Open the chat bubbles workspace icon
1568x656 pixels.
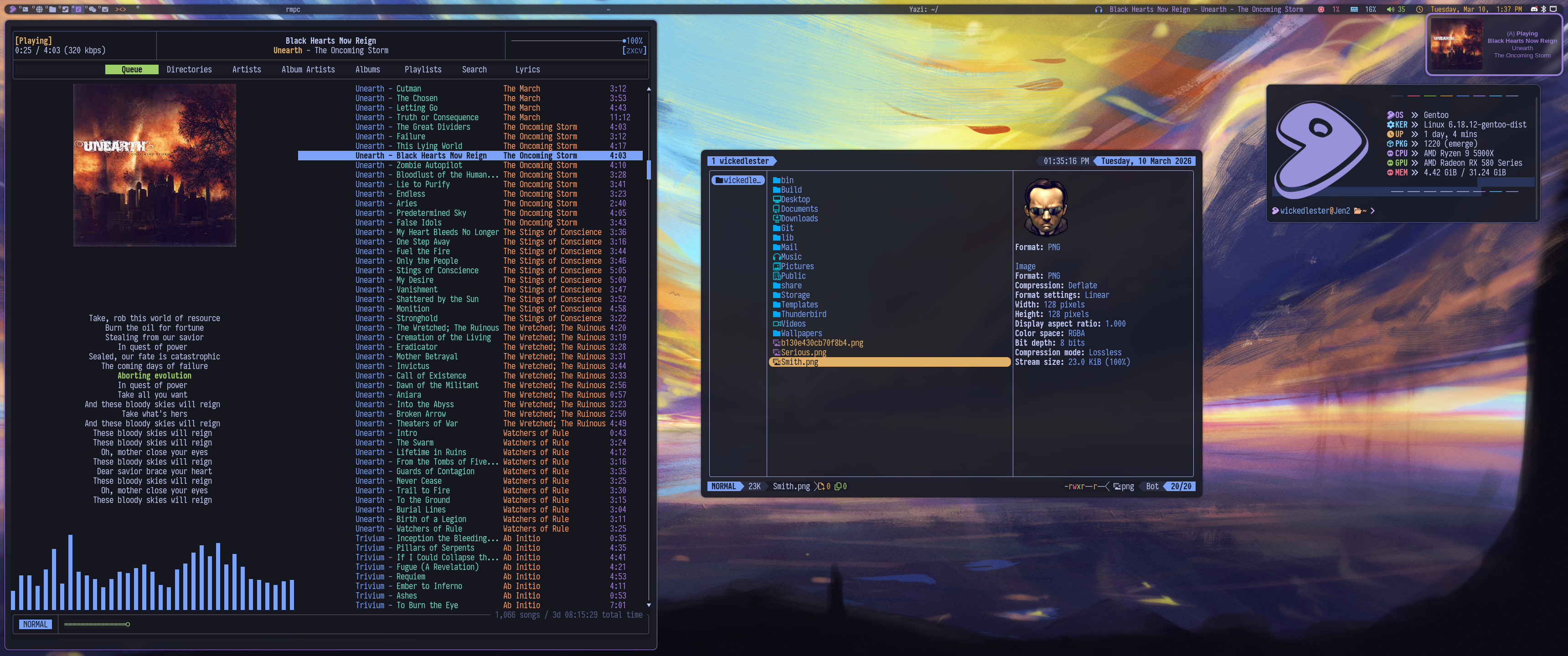(x=93, y=9)
